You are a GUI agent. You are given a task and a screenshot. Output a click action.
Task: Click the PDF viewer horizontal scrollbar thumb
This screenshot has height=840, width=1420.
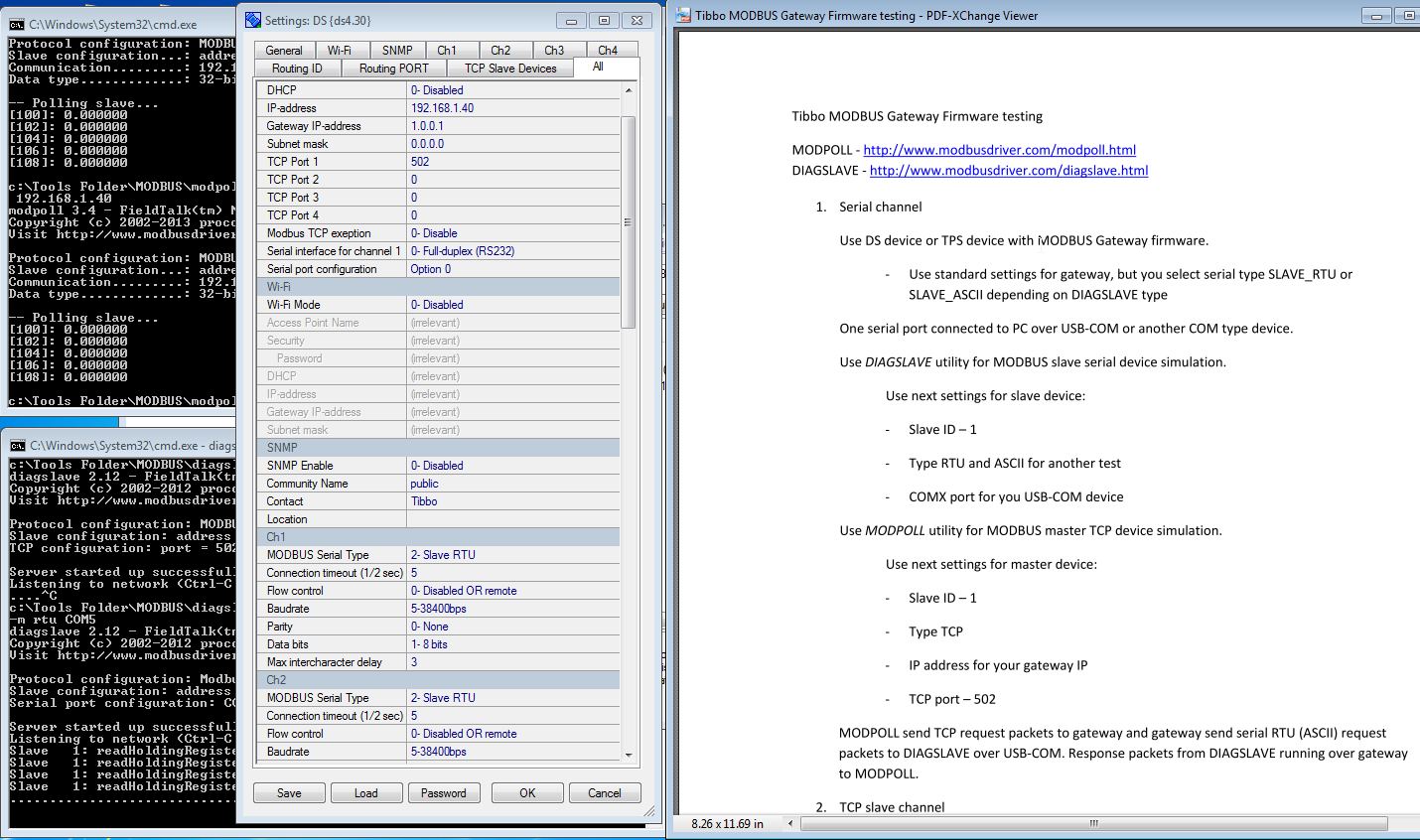1093,823
